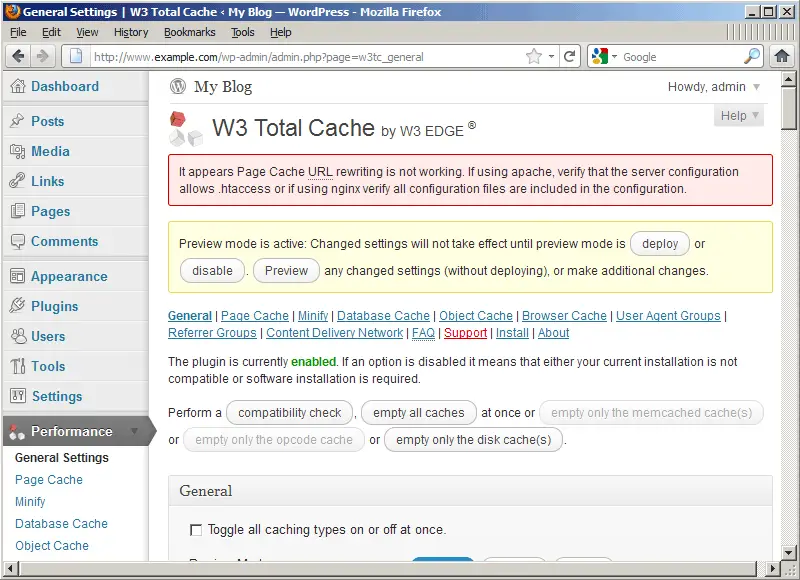Open Content Delivery Network link

click(x=334, y=333)
